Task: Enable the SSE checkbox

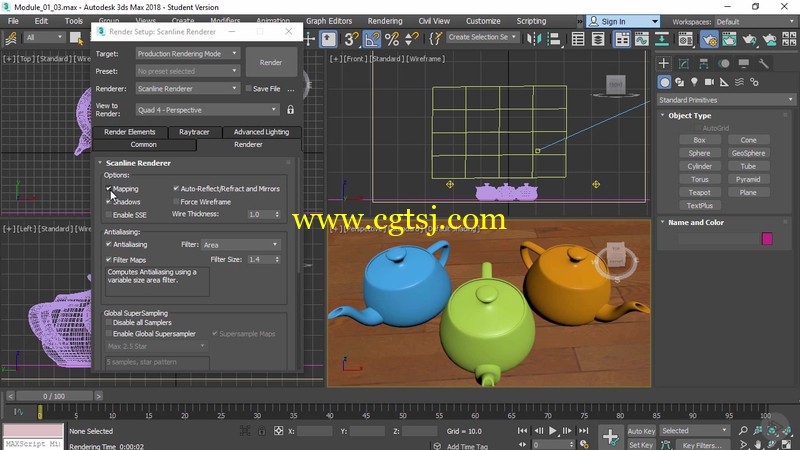Action: point(109,215)
